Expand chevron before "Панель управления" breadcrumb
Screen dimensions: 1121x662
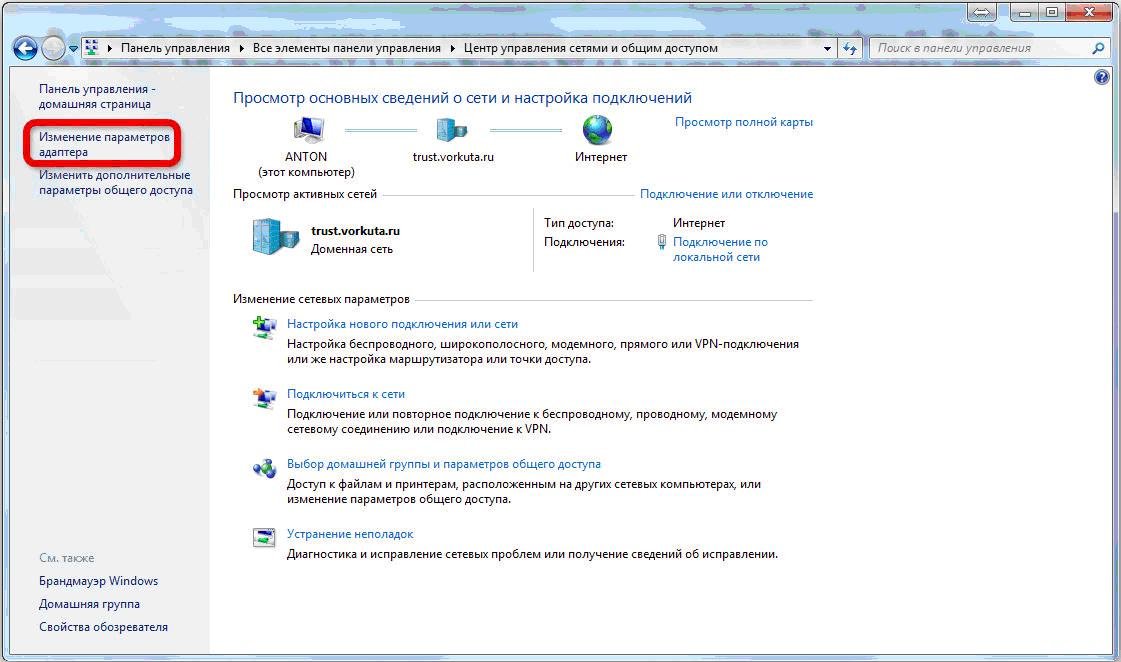click(x=110, y=48)
